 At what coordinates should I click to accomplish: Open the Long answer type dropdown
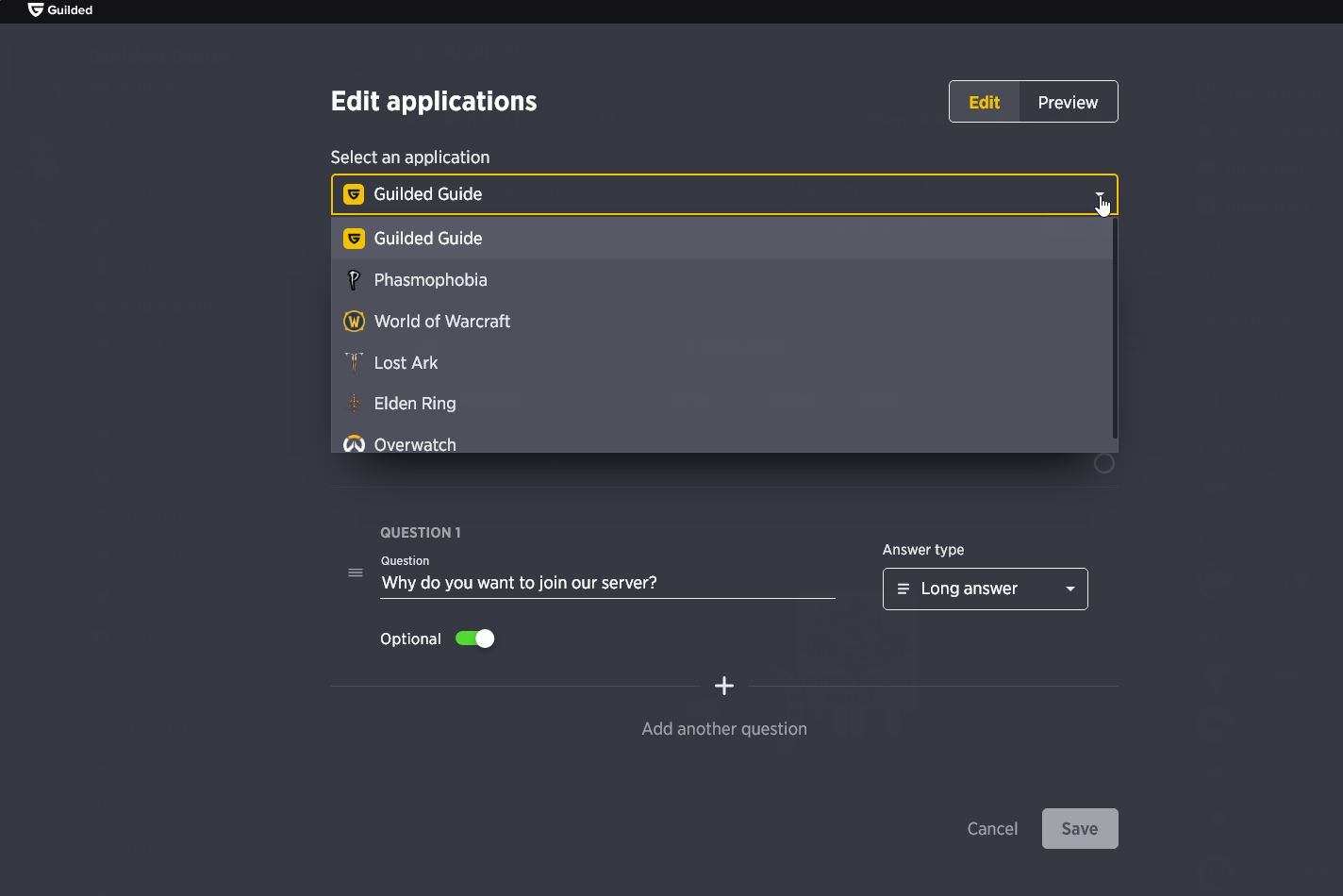point(985,589)
